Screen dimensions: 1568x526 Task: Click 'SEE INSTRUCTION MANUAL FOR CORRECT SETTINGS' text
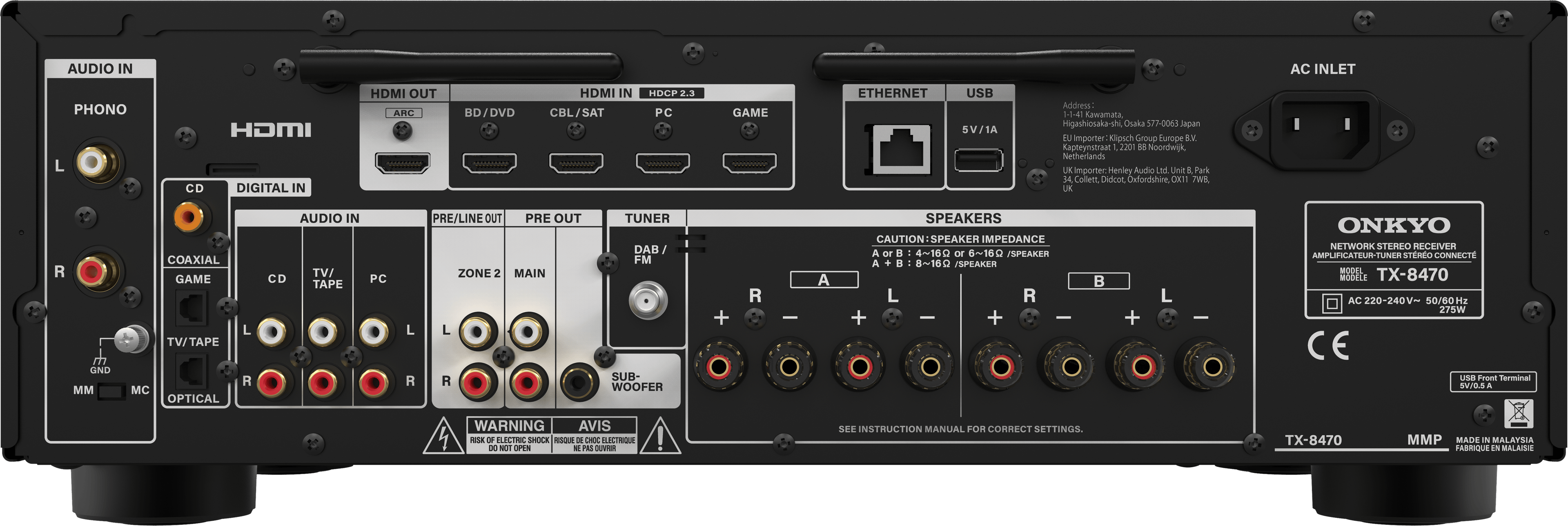[x=960, y=429]
